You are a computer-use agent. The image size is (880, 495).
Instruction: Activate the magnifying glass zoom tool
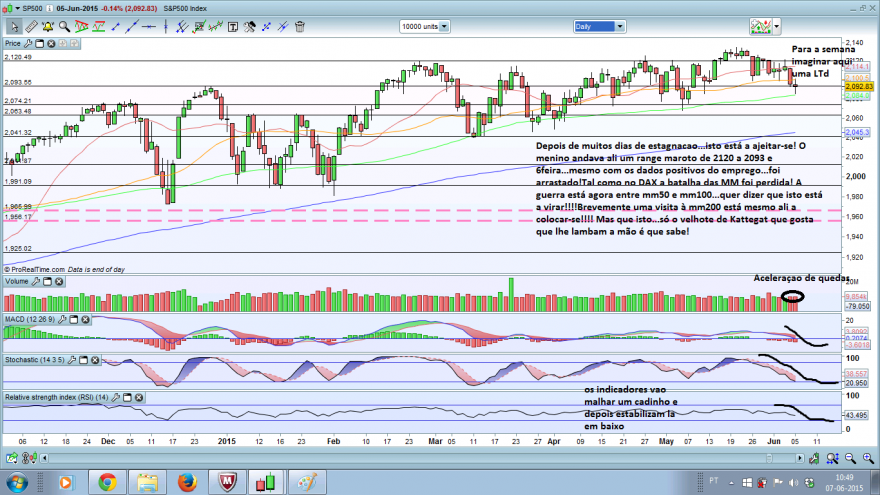tap(65, 26)
